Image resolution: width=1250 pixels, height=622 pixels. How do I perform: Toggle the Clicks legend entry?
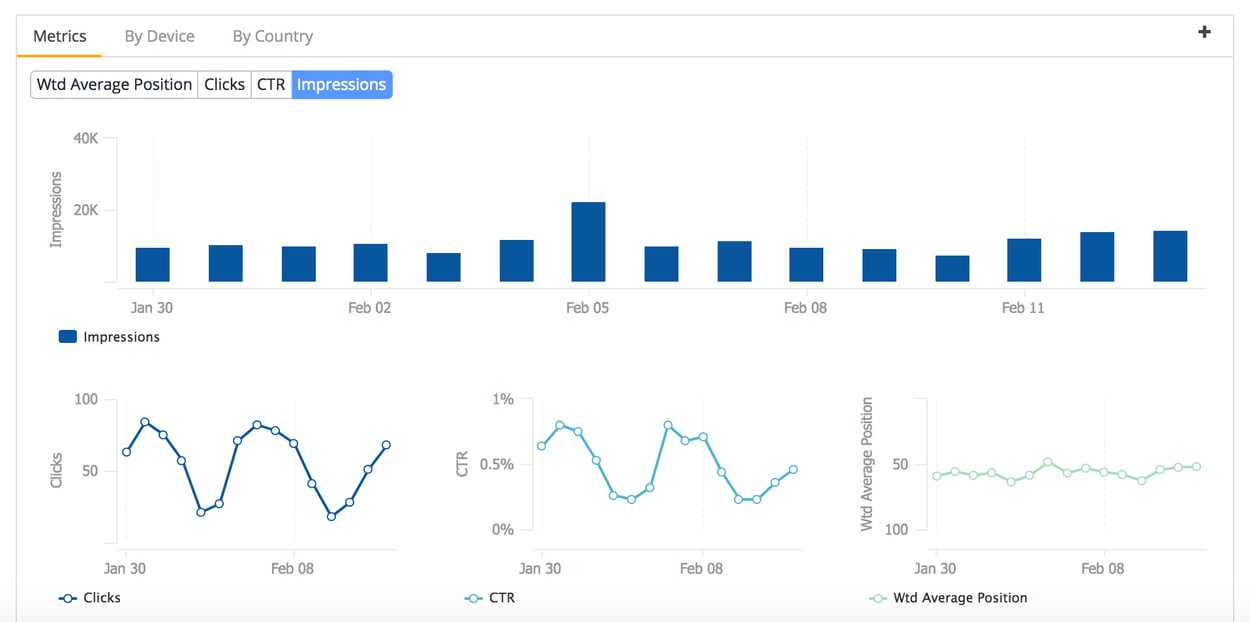coord(90,597)
